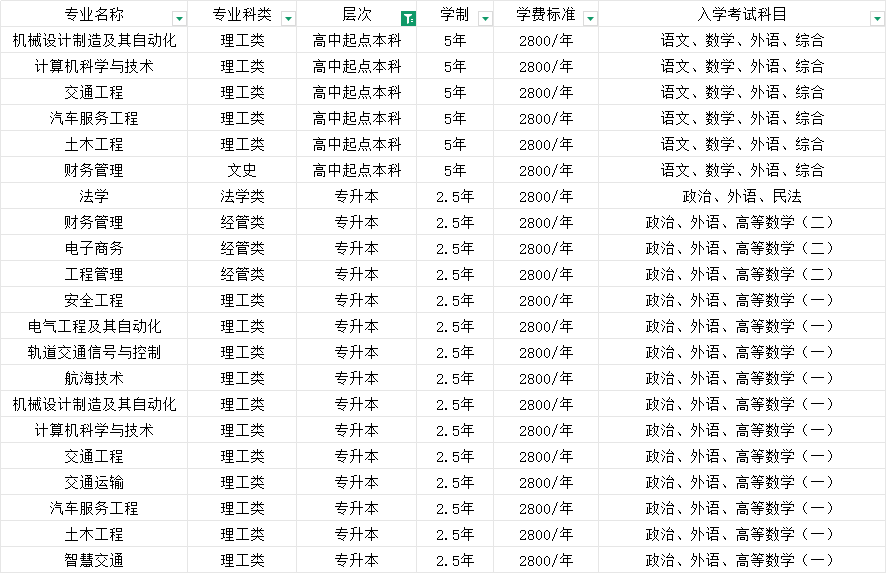Select the 智慧交通 major cell

click(x=94, y=560)
